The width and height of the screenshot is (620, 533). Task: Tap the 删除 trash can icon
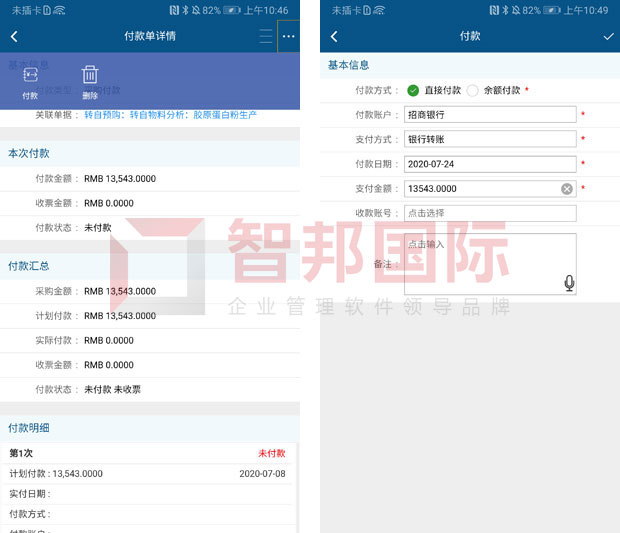90,80
